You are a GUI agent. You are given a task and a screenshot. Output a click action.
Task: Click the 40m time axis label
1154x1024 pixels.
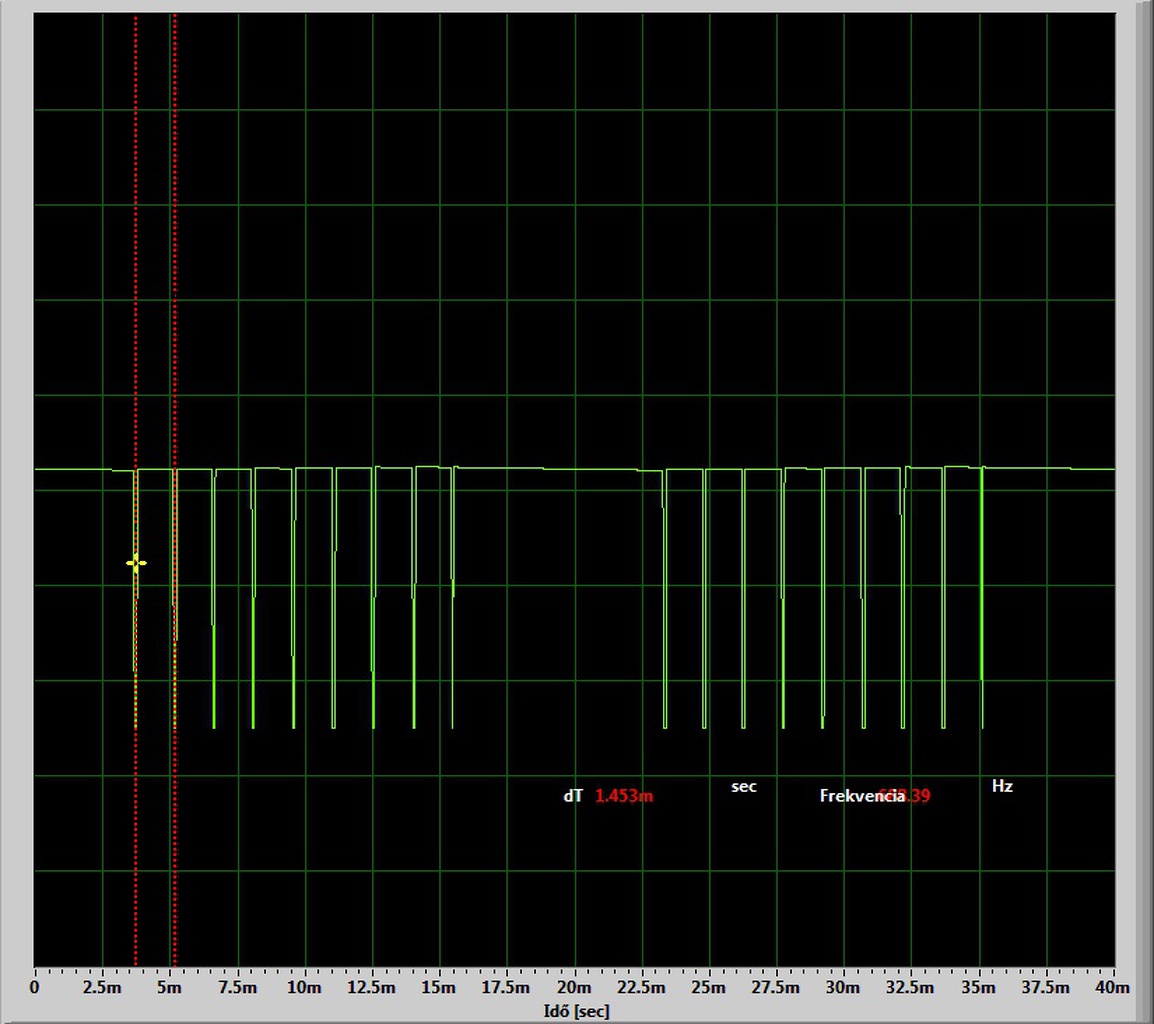1113,988
